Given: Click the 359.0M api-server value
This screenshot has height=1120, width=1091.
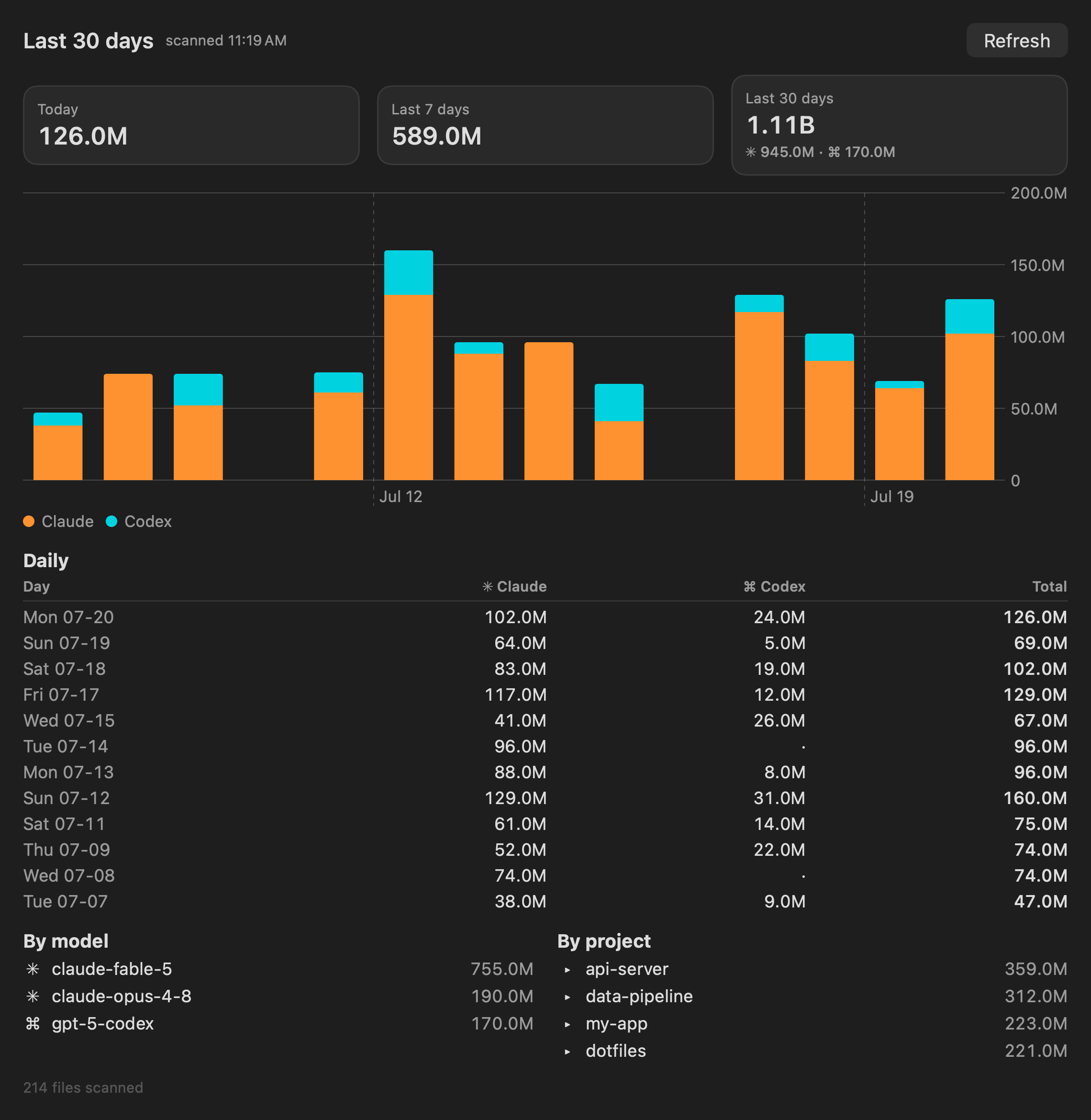Looking at the screenshot, I should tap(1036, 969).
